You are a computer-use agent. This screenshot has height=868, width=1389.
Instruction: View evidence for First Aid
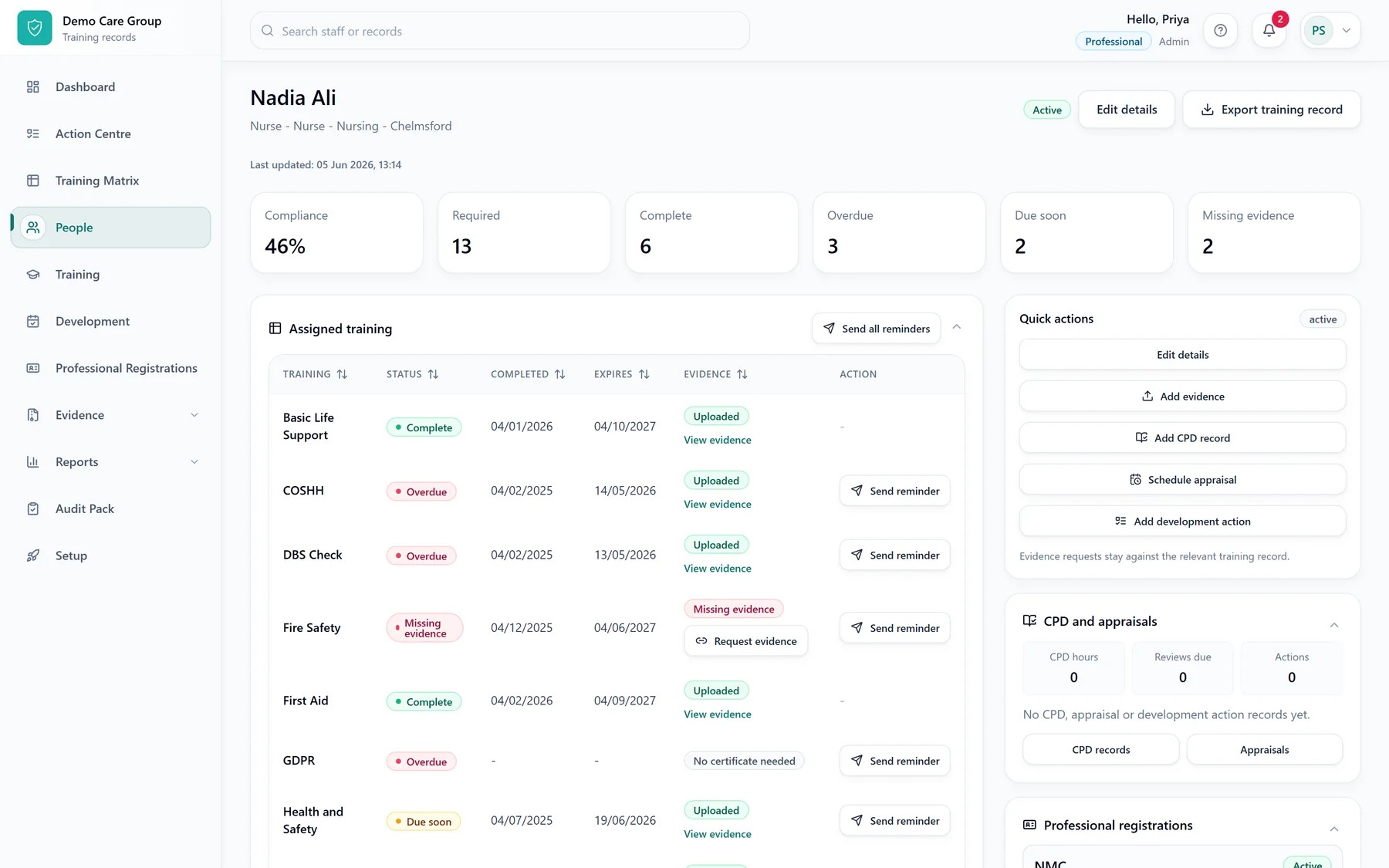pos(717,714)
